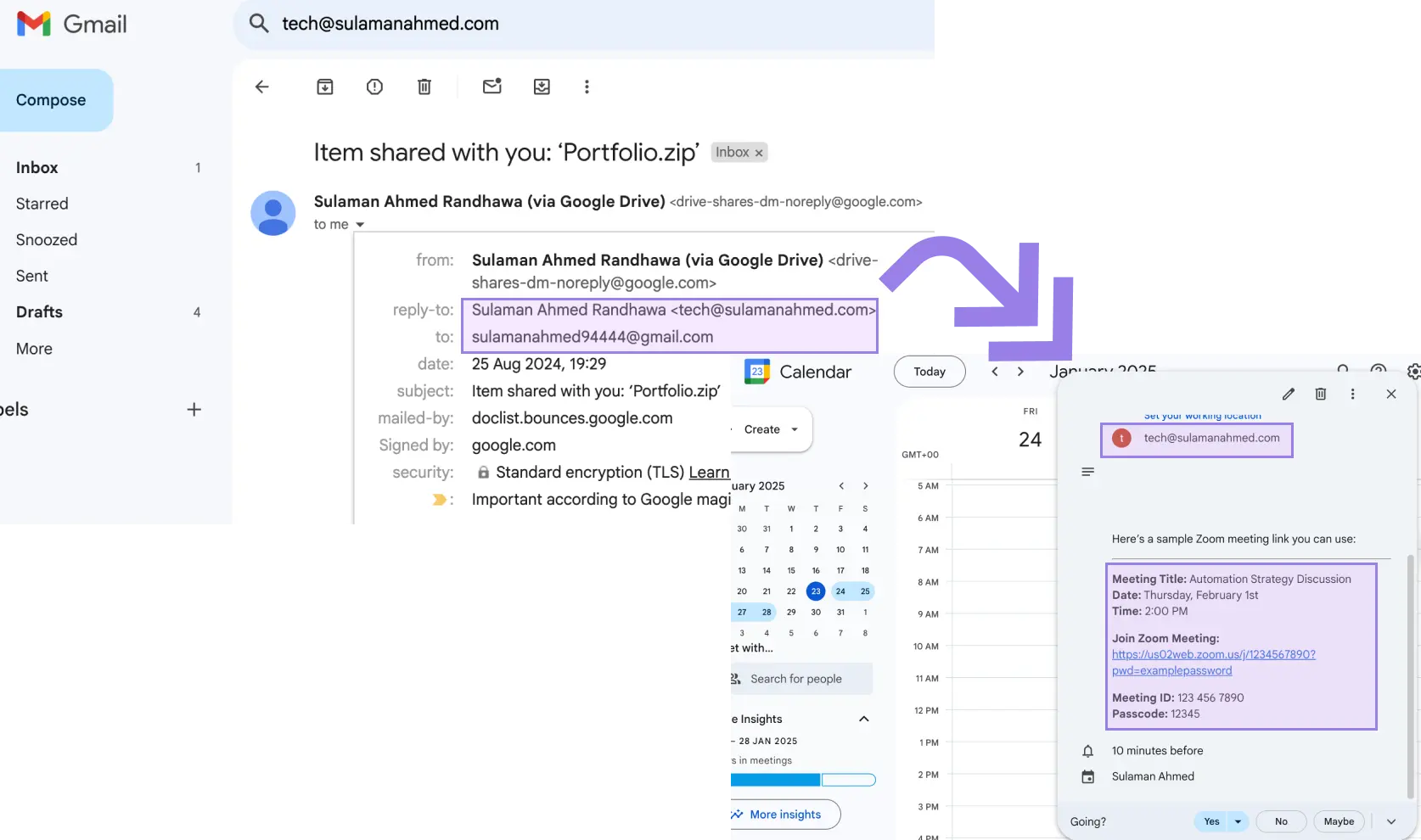Respond Maybe to the event
Screen dimensions: 1421x840
point(1339,821)
